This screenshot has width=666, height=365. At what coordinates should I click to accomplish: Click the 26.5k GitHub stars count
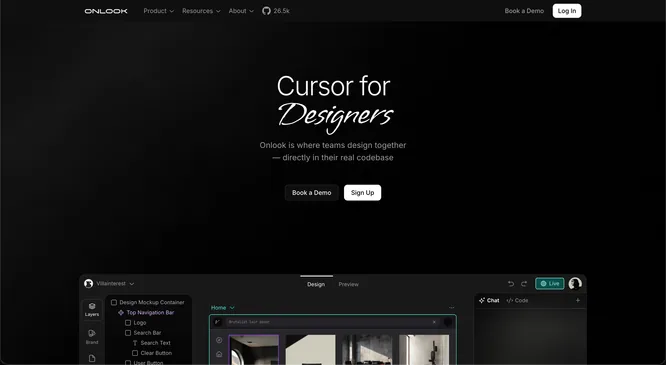pyautogui.click(x=281, y=11)
